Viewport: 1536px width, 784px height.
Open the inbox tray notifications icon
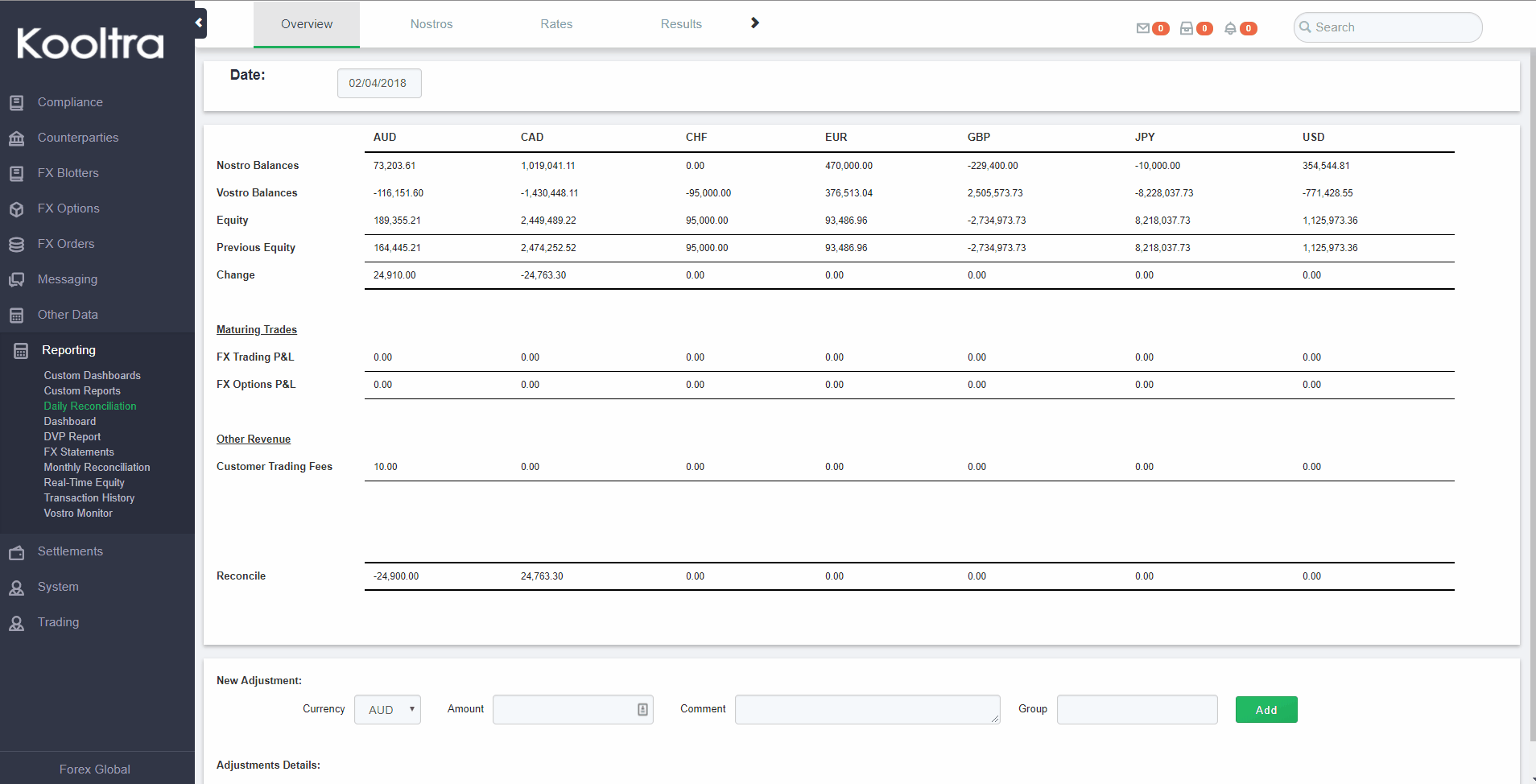tap(1186, 28)
